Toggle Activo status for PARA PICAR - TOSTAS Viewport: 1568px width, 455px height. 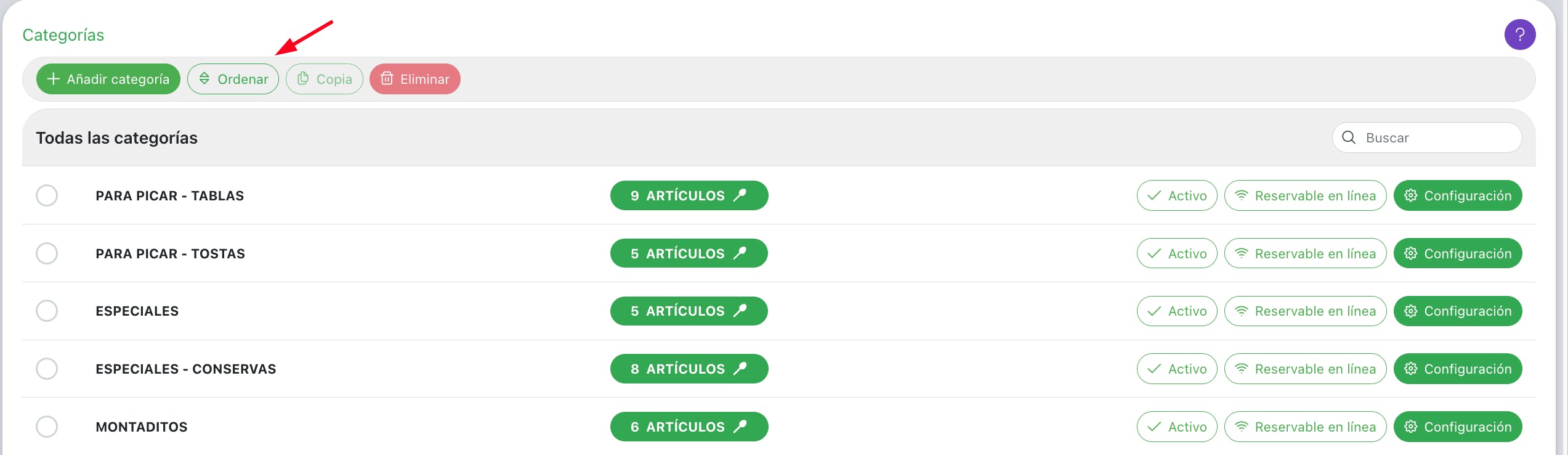tap(1176, 253)
